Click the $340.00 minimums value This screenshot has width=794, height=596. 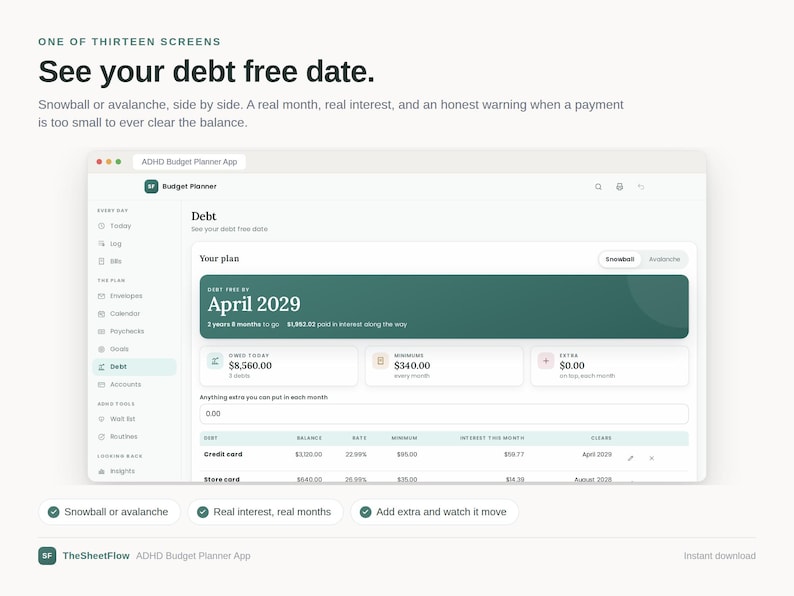click(412, 366)
